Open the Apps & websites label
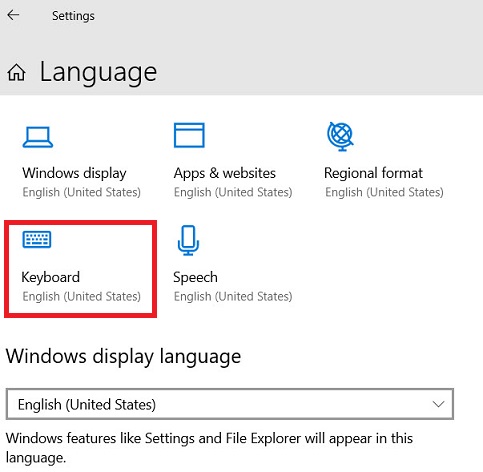This screenshot has height=472, width=483. (x=225, y=173)
